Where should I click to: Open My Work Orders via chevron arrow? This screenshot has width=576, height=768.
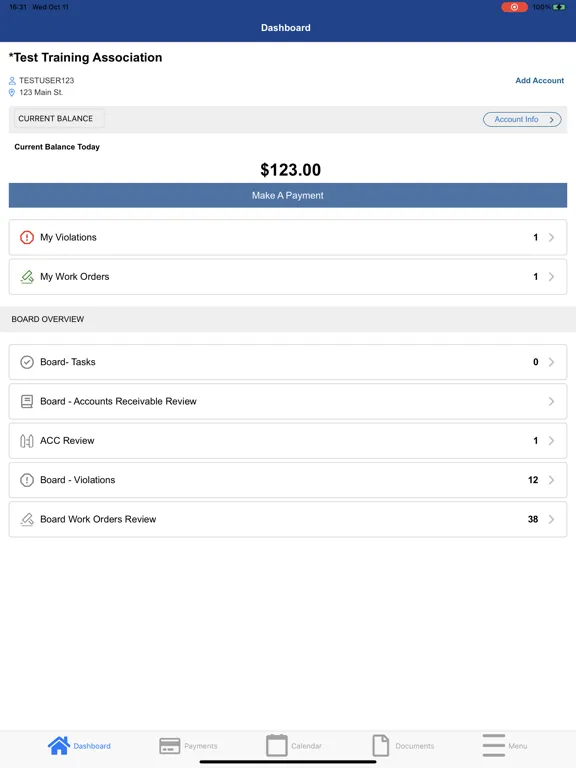551,277
